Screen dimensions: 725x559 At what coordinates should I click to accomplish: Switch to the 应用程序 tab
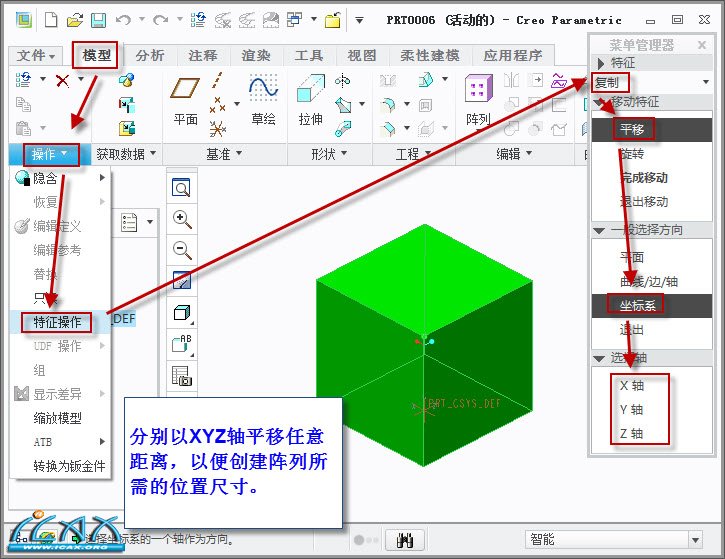[513, 55]
